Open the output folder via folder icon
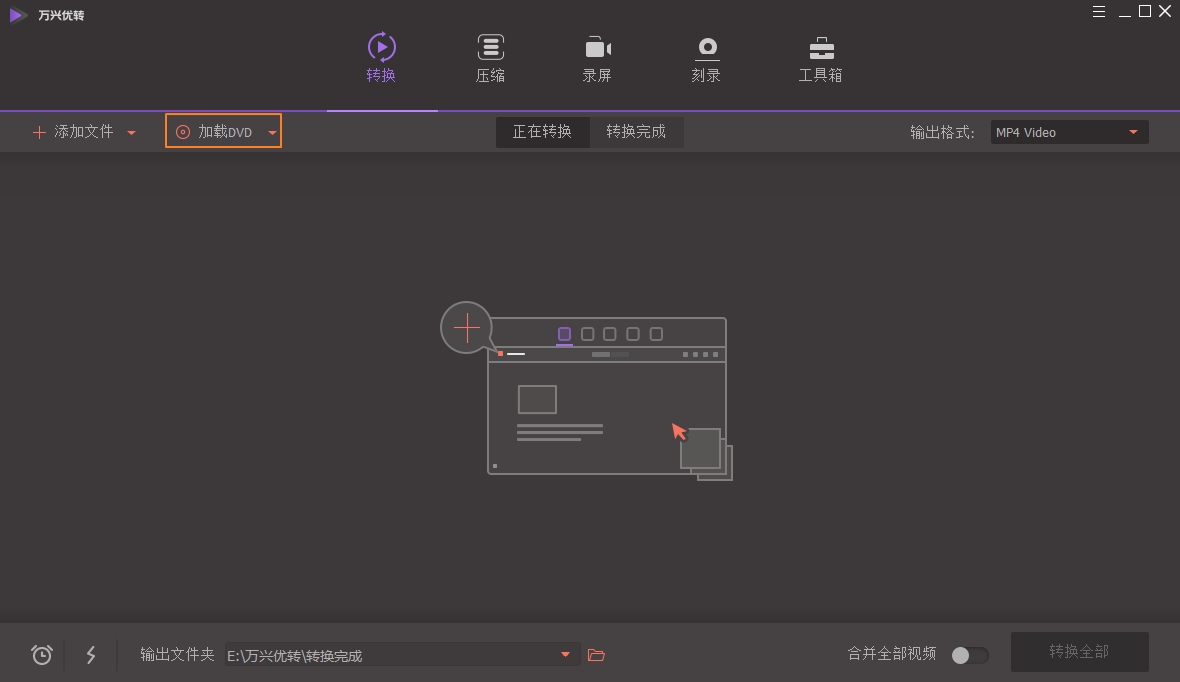The height and width of the screenshot is (682, 1180). pyautogui.click(x=596, y=654)
